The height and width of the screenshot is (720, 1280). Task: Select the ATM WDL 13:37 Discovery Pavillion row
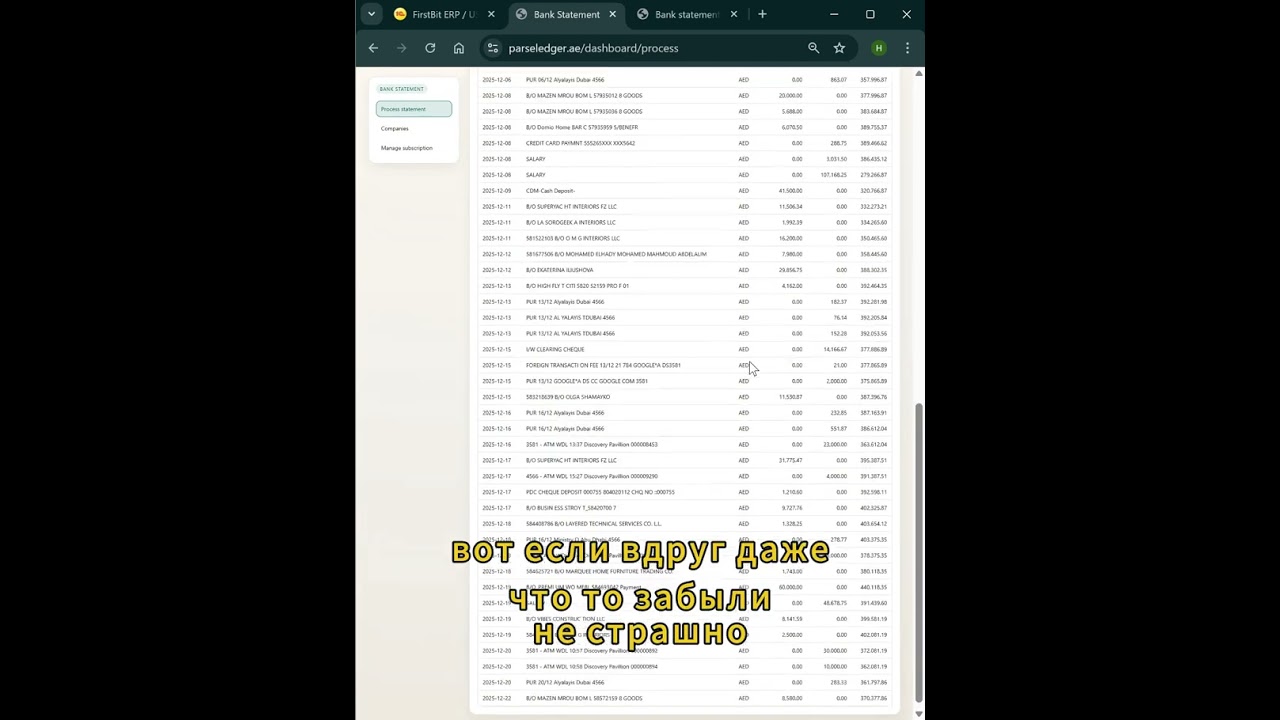pyautogui.click(x=684, y=444)
